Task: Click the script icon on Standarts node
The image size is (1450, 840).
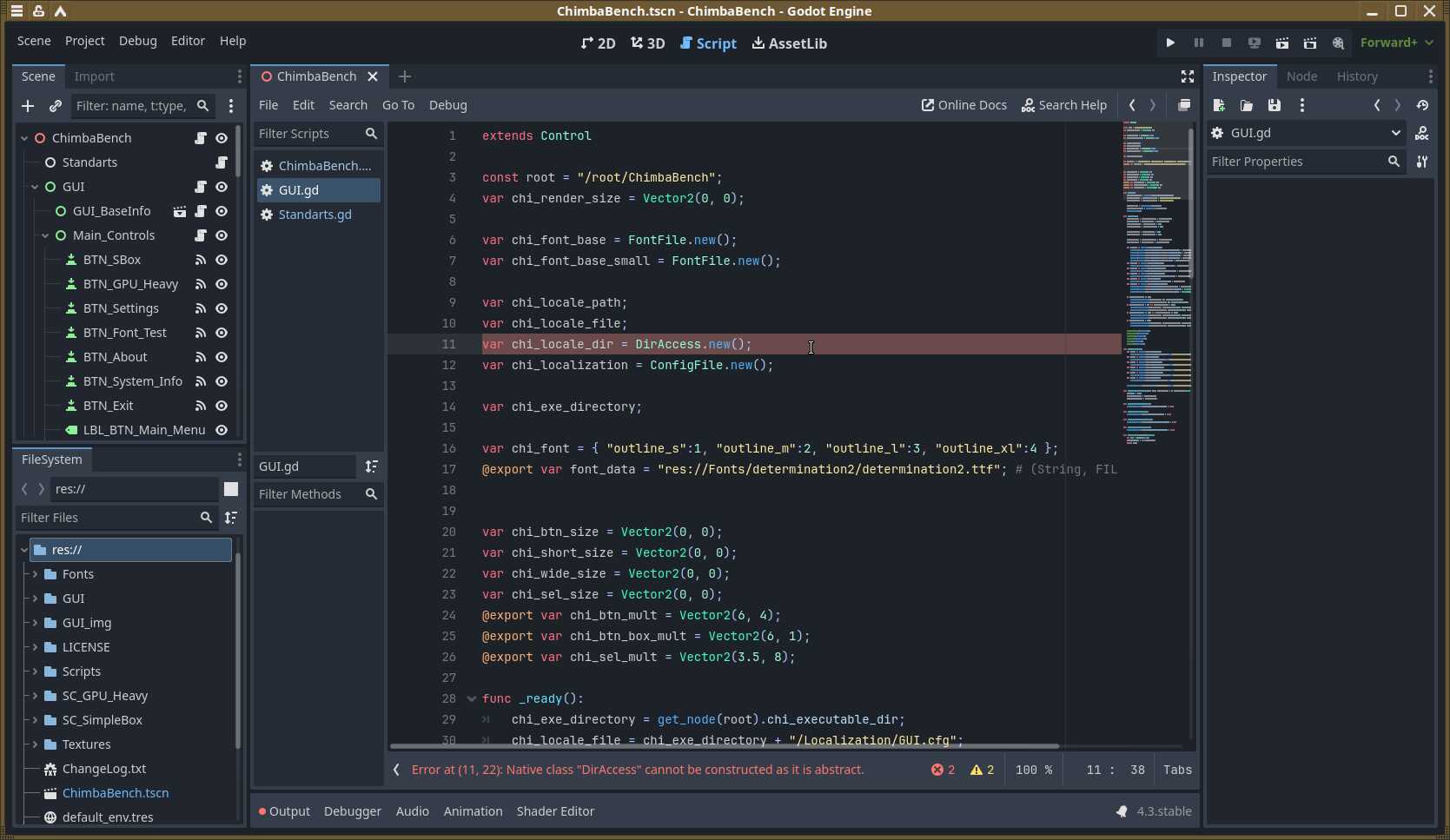Action: (222, 162)
